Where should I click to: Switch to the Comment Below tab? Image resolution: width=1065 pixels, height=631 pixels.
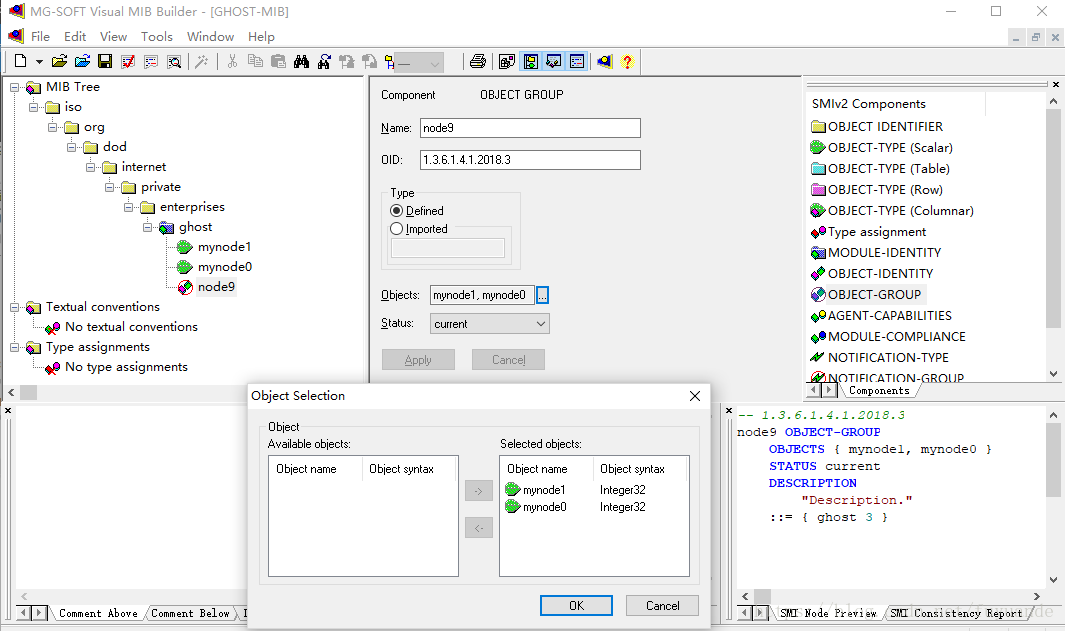click(x=190, y=613)
